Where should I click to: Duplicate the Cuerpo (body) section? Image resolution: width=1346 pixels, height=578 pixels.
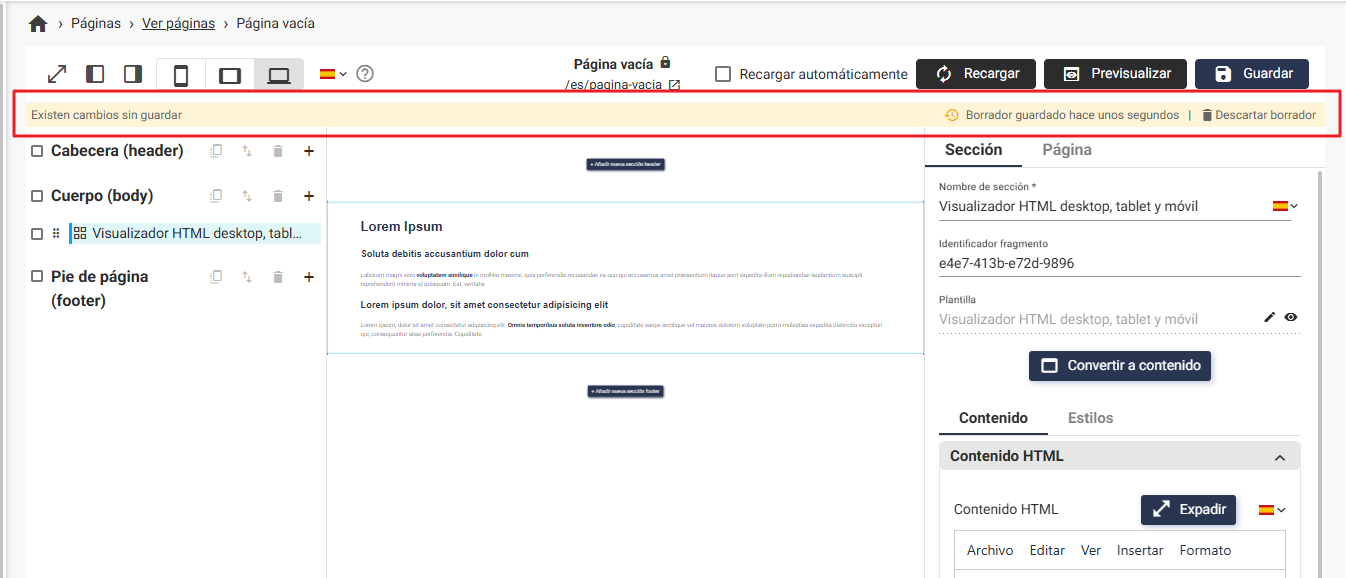(x=216, y=195)
